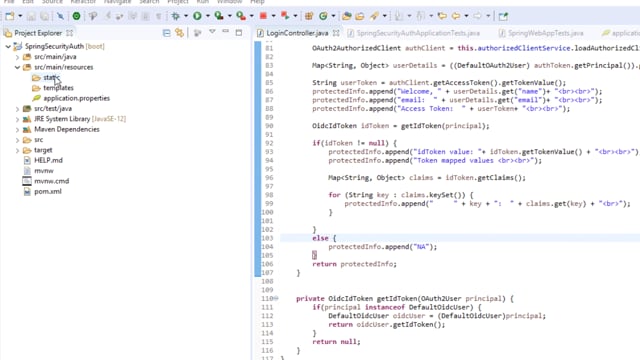Expand the Maven Dependencies node
Screen dimensions: 640x360
(17, 130)
